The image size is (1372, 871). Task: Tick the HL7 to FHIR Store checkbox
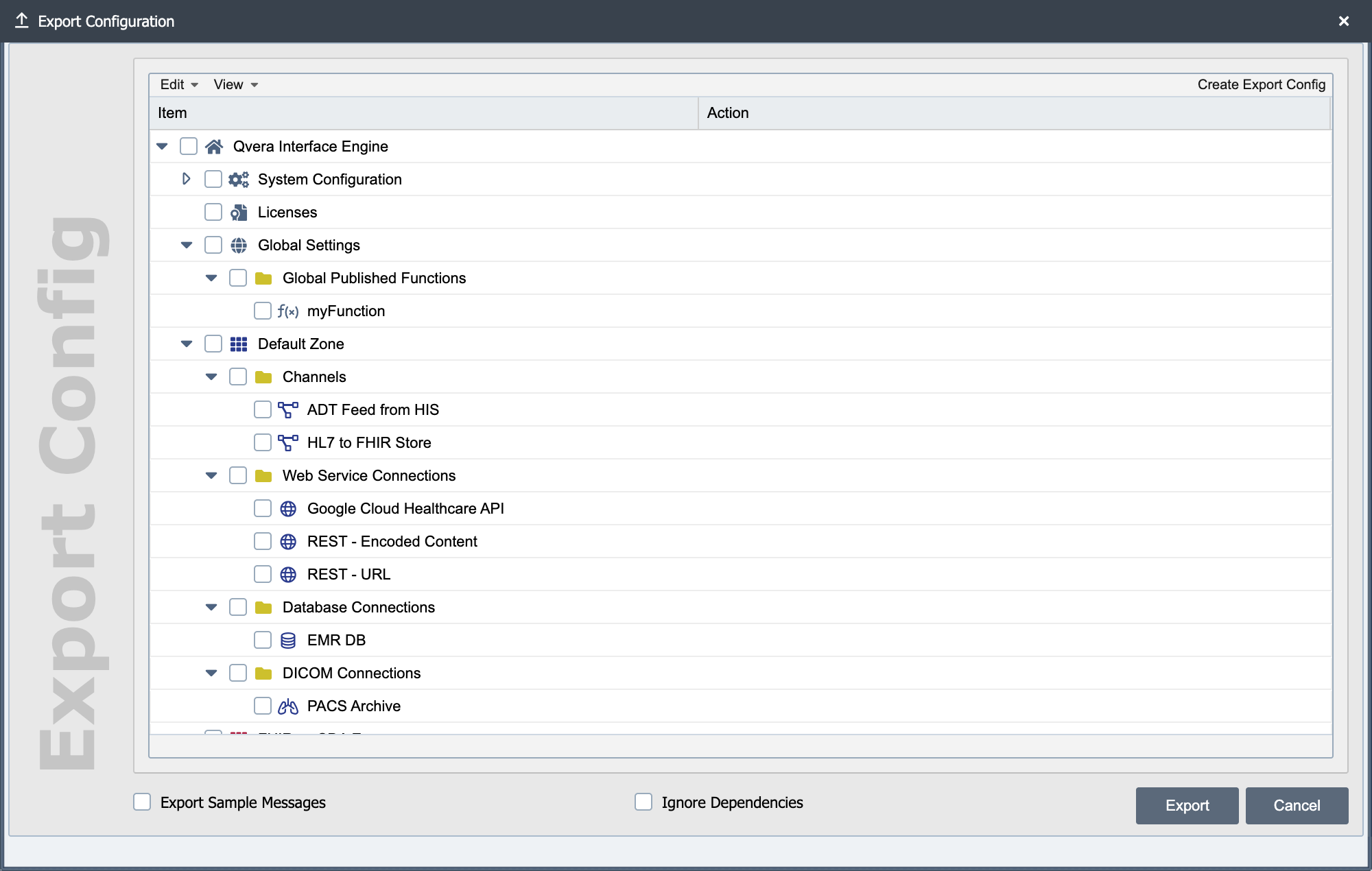point(263,442)
